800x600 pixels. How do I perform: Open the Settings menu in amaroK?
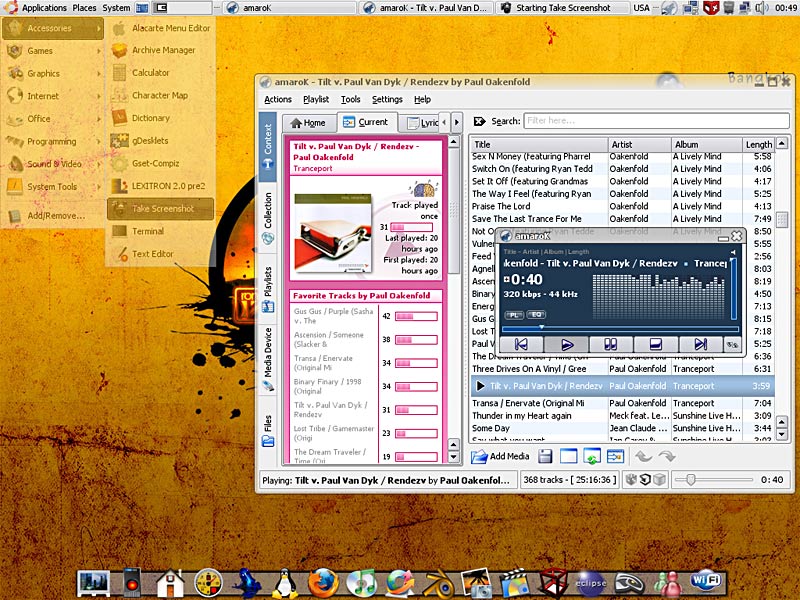pyautogui.click(x=387, y=99)
